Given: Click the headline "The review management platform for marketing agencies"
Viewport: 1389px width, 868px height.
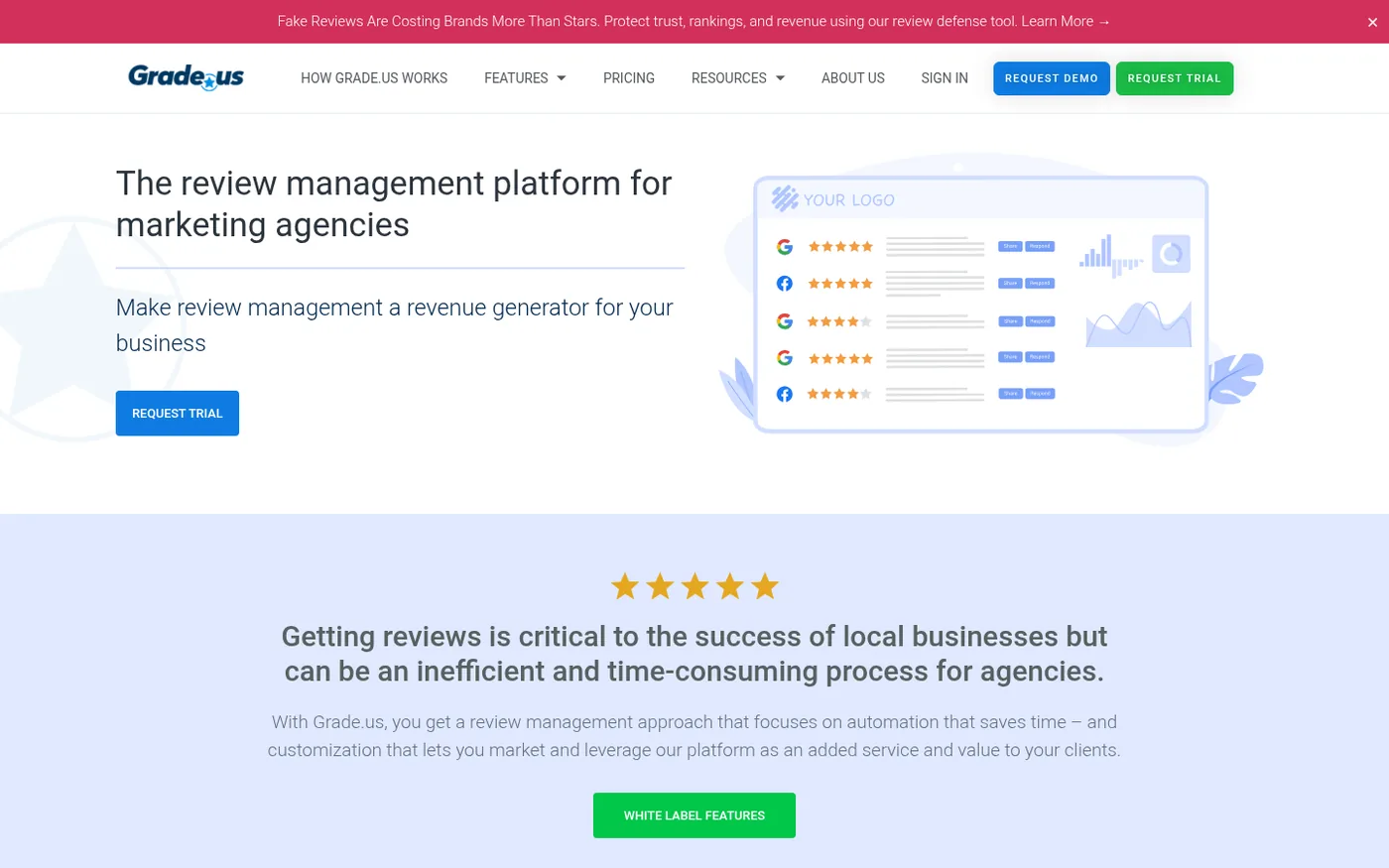Looking at the screenshot, I should (x=394, y=204).
